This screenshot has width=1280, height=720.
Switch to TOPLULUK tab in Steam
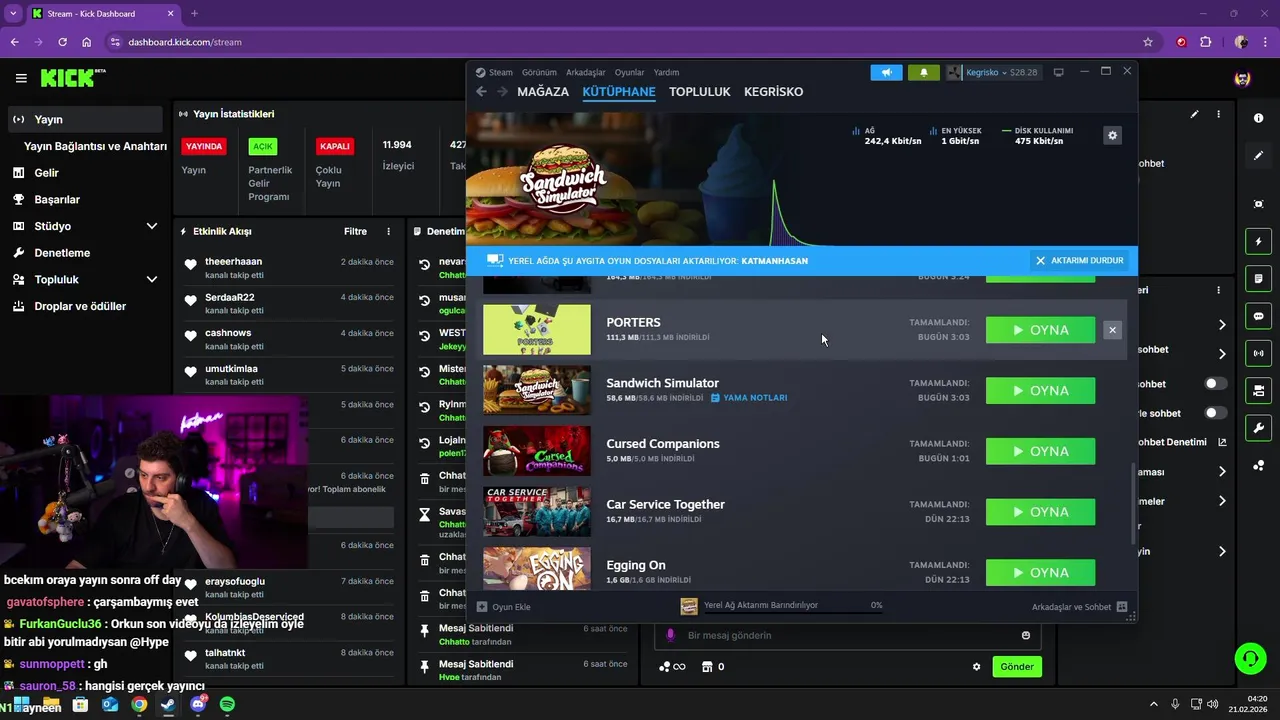[700, 92]
